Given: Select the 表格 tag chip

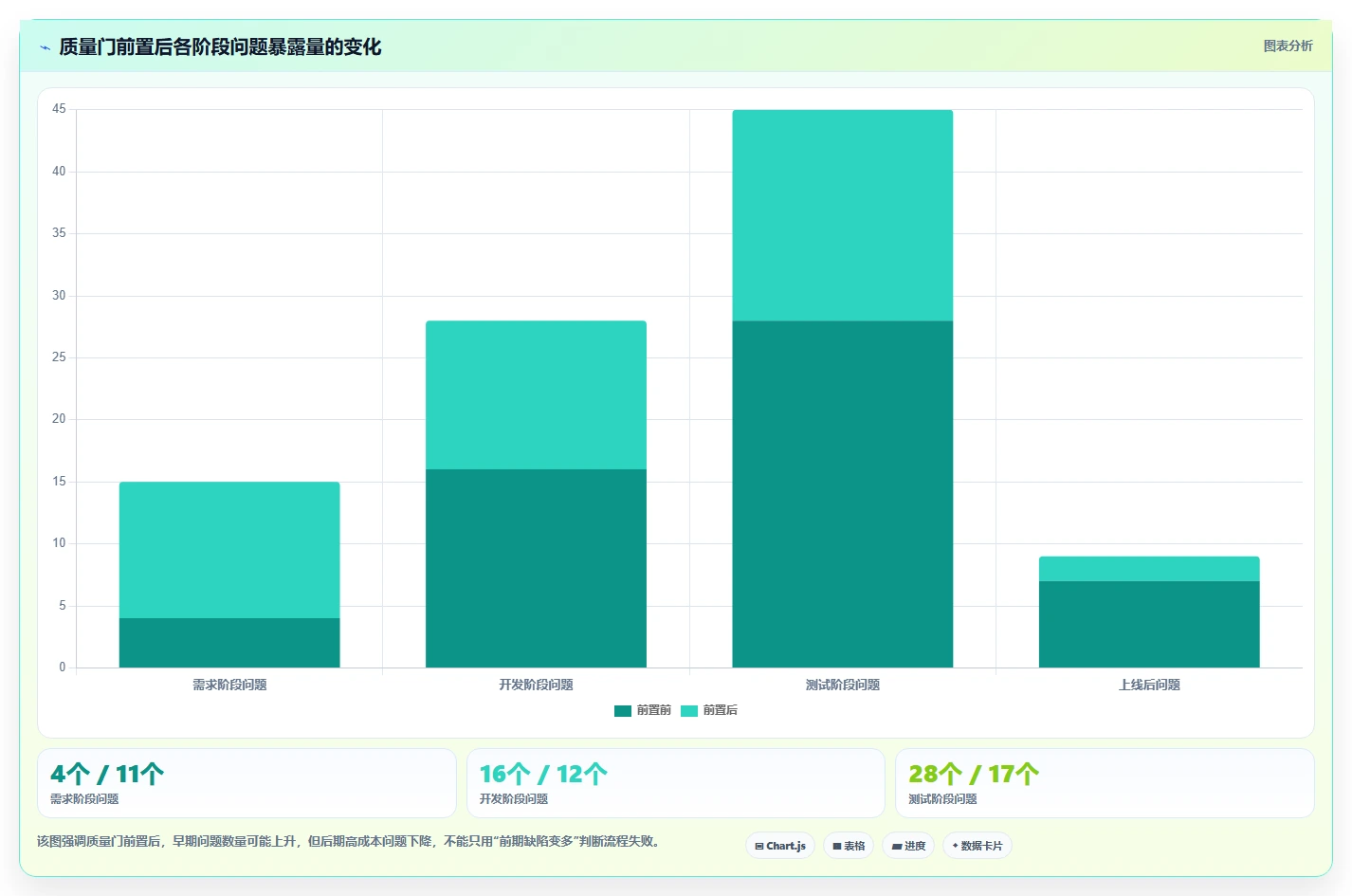Looking at the screenshot, I should (x=849, y=846).
